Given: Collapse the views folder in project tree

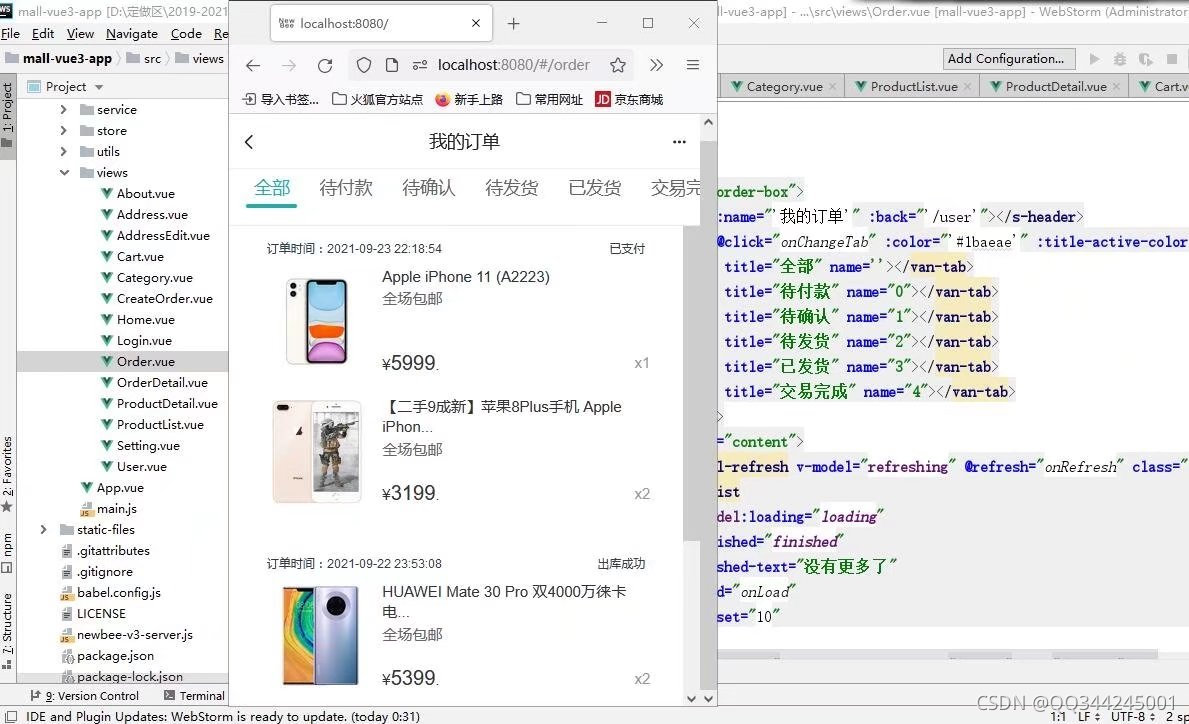Looking at the screenshot, I should (x=64, y=172).
